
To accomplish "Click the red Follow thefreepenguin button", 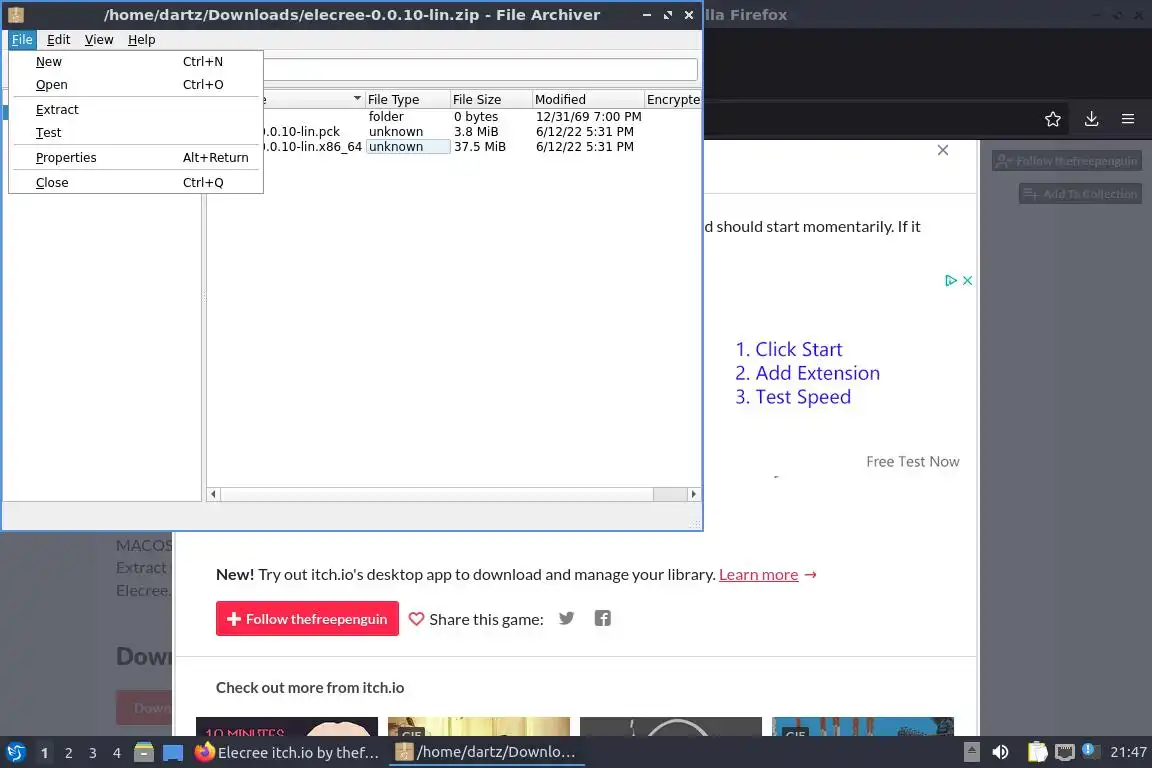I will (307, 619).
